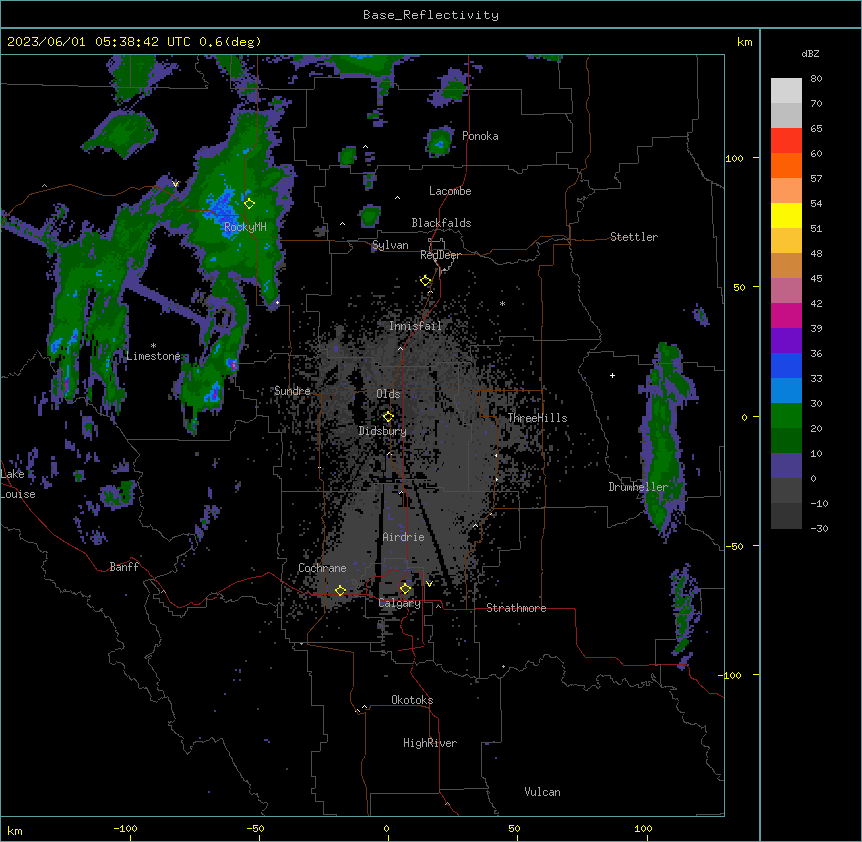Click the Airdrie city label
862x842 pixels.
[x=404, y=537]
